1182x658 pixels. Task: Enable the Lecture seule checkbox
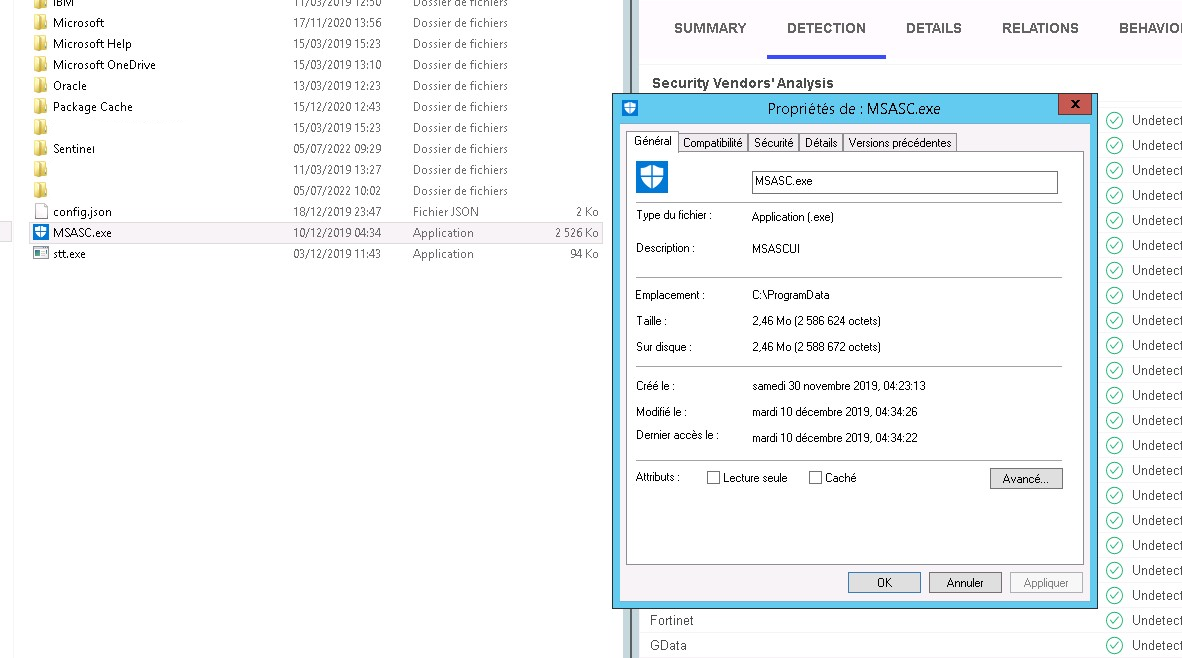pyautogui.click(x=714, y=478)
